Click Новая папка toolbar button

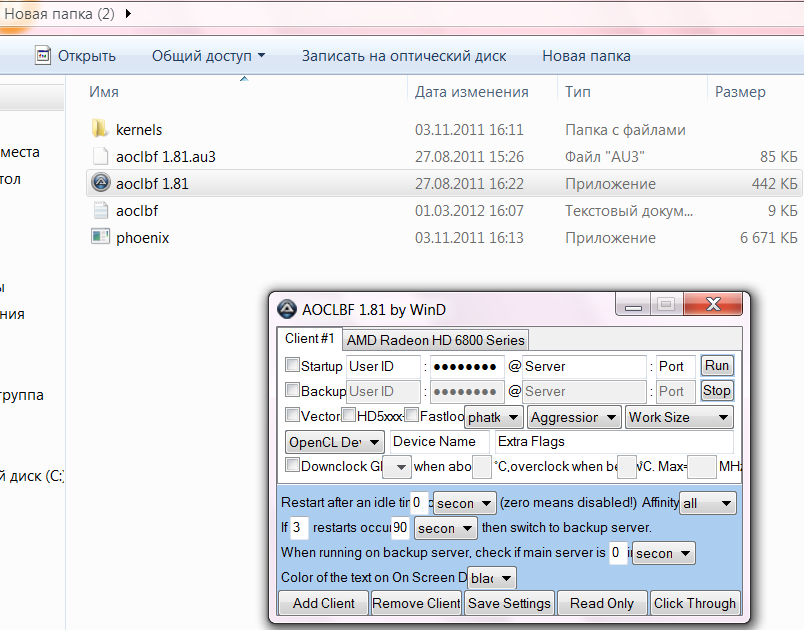(586, 55)
